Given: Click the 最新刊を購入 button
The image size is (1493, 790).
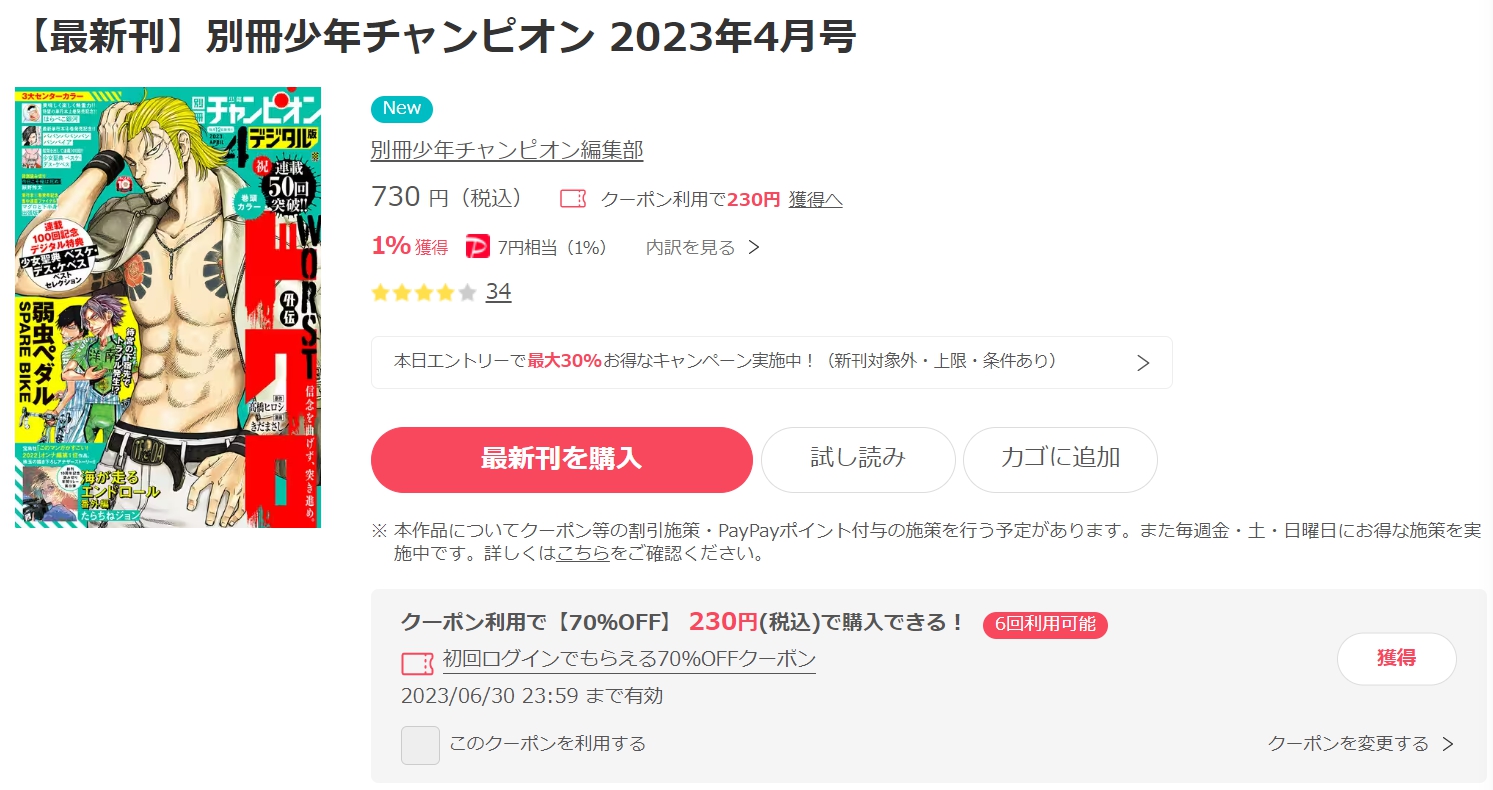Looking at the screenshot, I should coord(561,459).
